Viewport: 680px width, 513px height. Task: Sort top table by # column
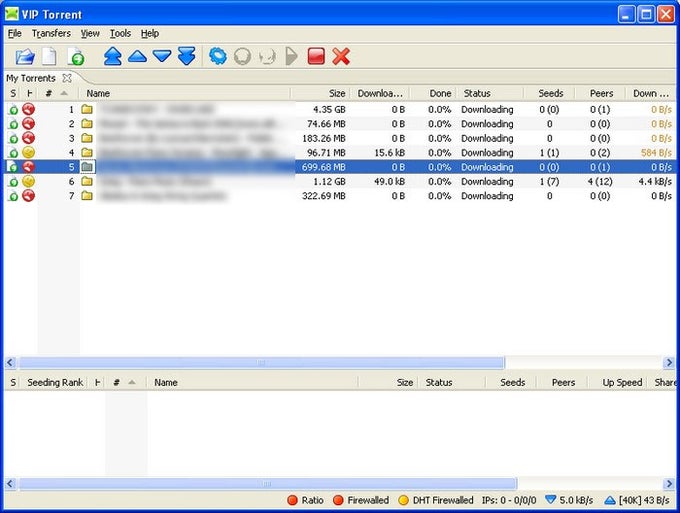click(x=57, y=93)
